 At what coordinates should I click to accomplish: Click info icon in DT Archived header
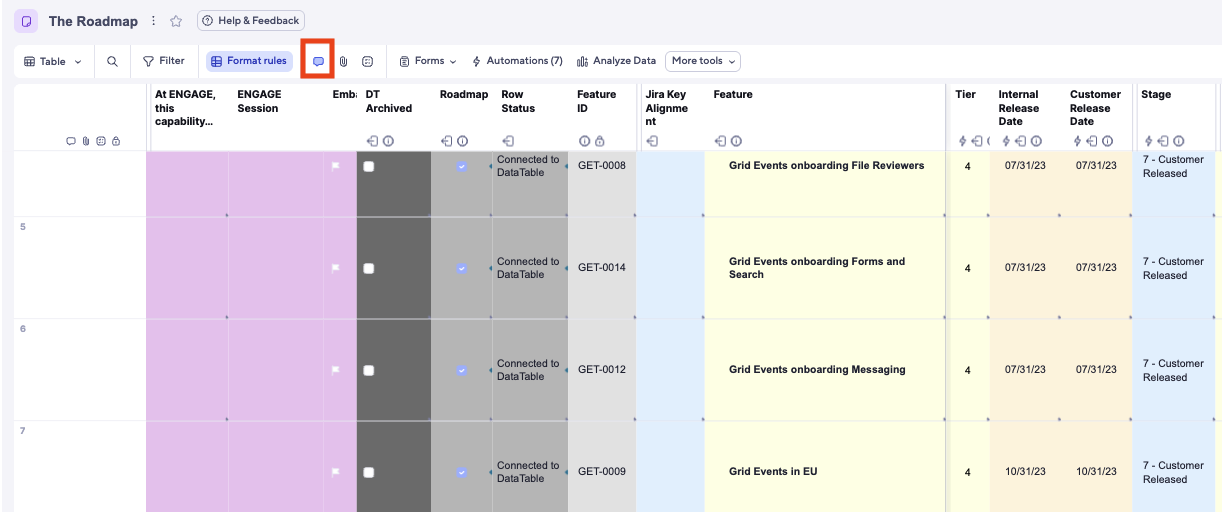388,141
